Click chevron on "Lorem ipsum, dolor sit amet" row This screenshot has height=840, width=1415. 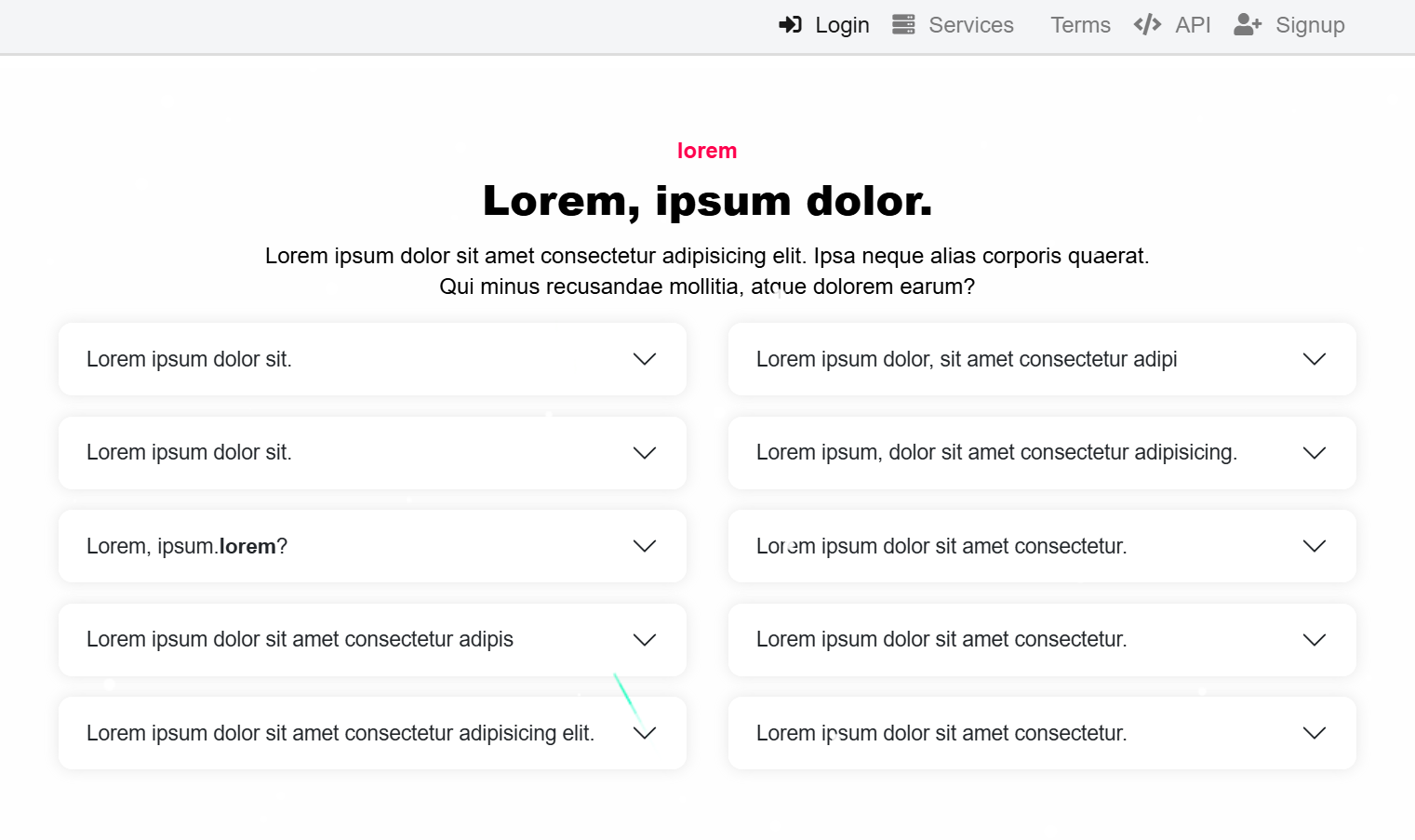pyautogui.click(x=1314, y=453)
